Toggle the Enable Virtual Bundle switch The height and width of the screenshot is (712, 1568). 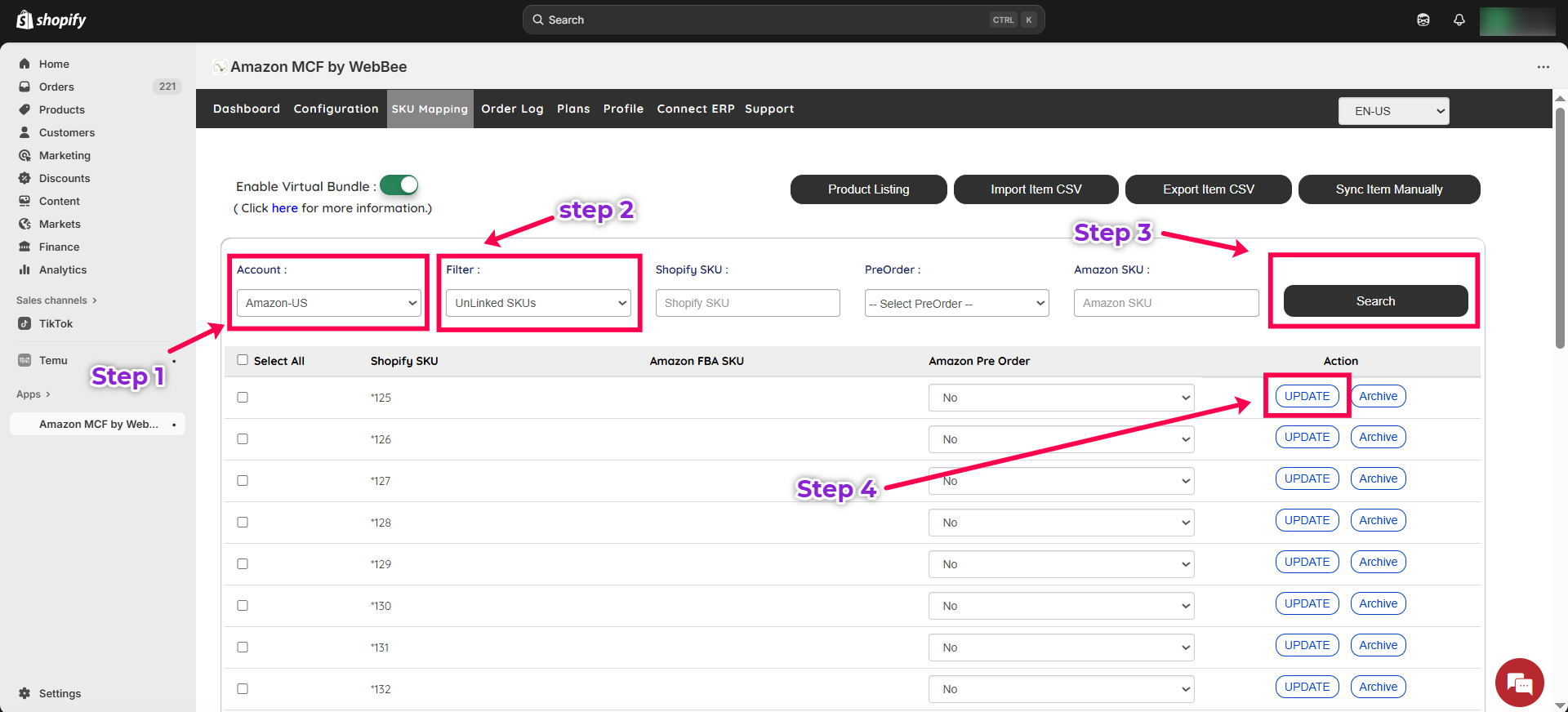click(399, 185)
